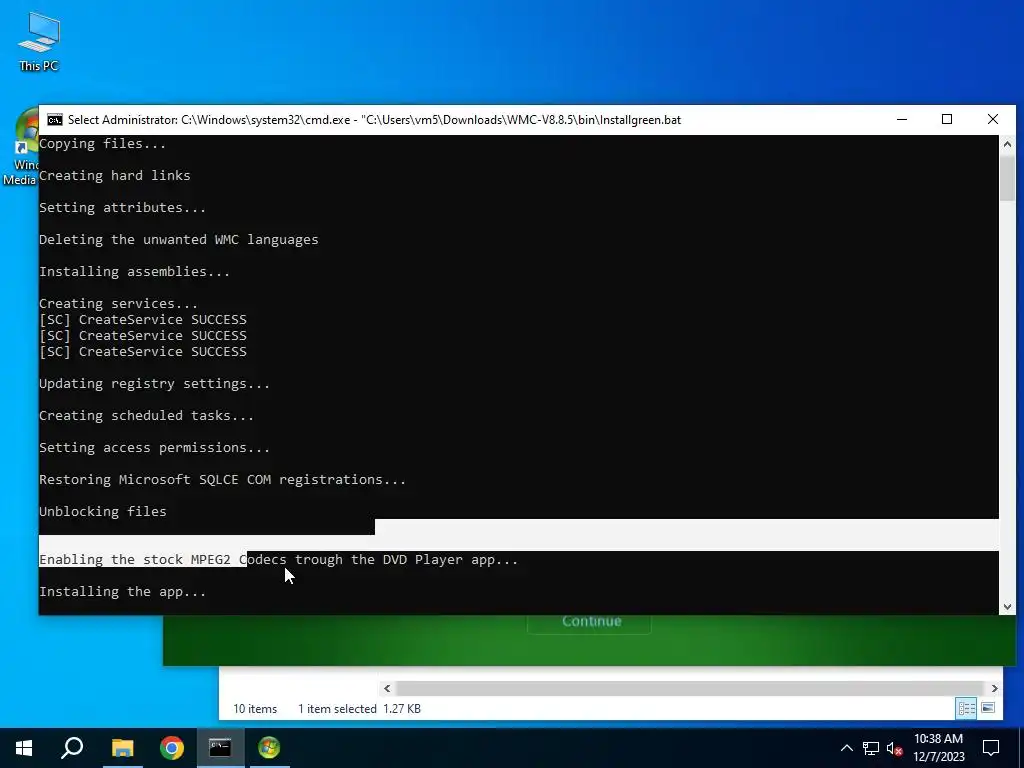Maximize the Command Prompt window
Viewport: 1024px width, 768px height.
coord(947,120)
